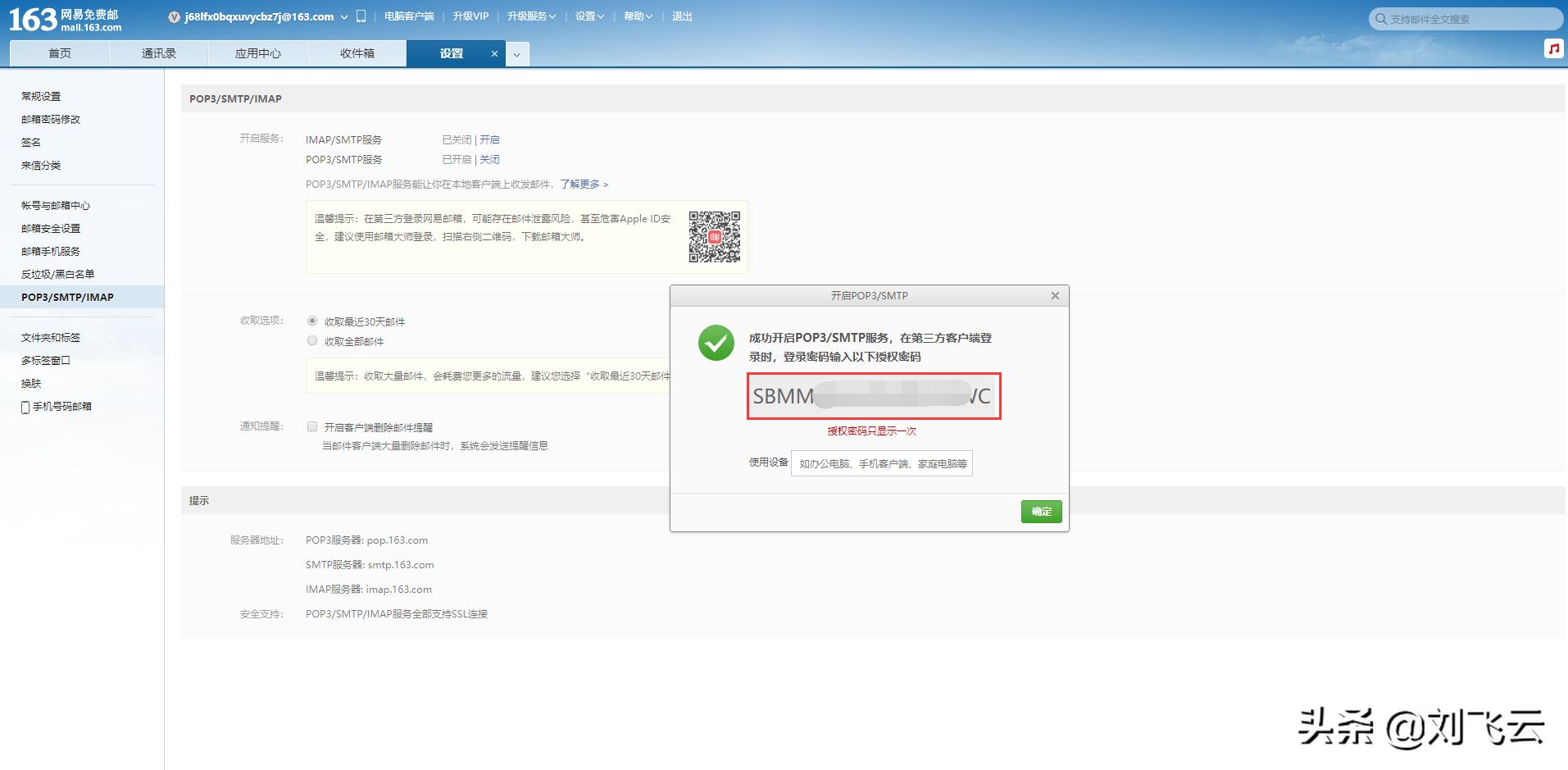Click POP3服务器: pop.163.com text

[366, 540]
